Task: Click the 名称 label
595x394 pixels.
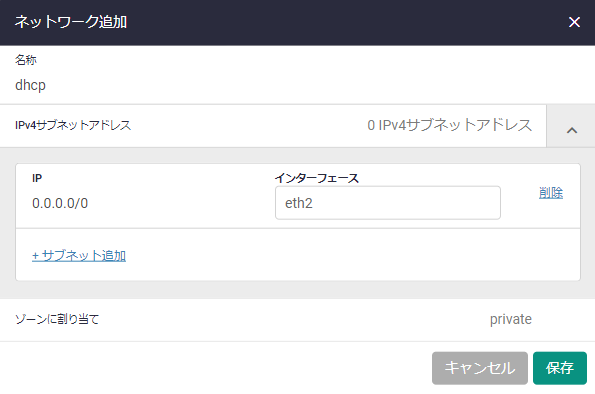Action: tap(26, 60)
